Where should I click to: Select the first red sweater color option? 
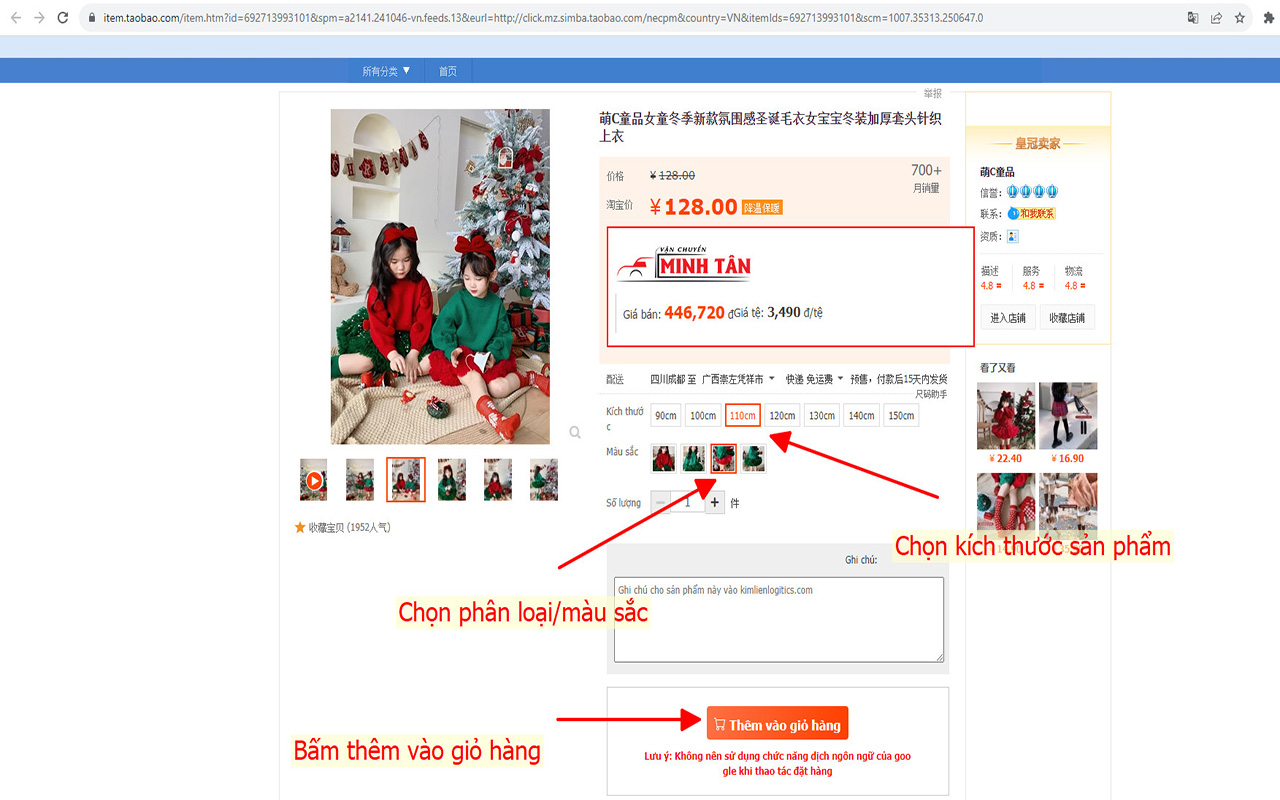pos(663,457)
